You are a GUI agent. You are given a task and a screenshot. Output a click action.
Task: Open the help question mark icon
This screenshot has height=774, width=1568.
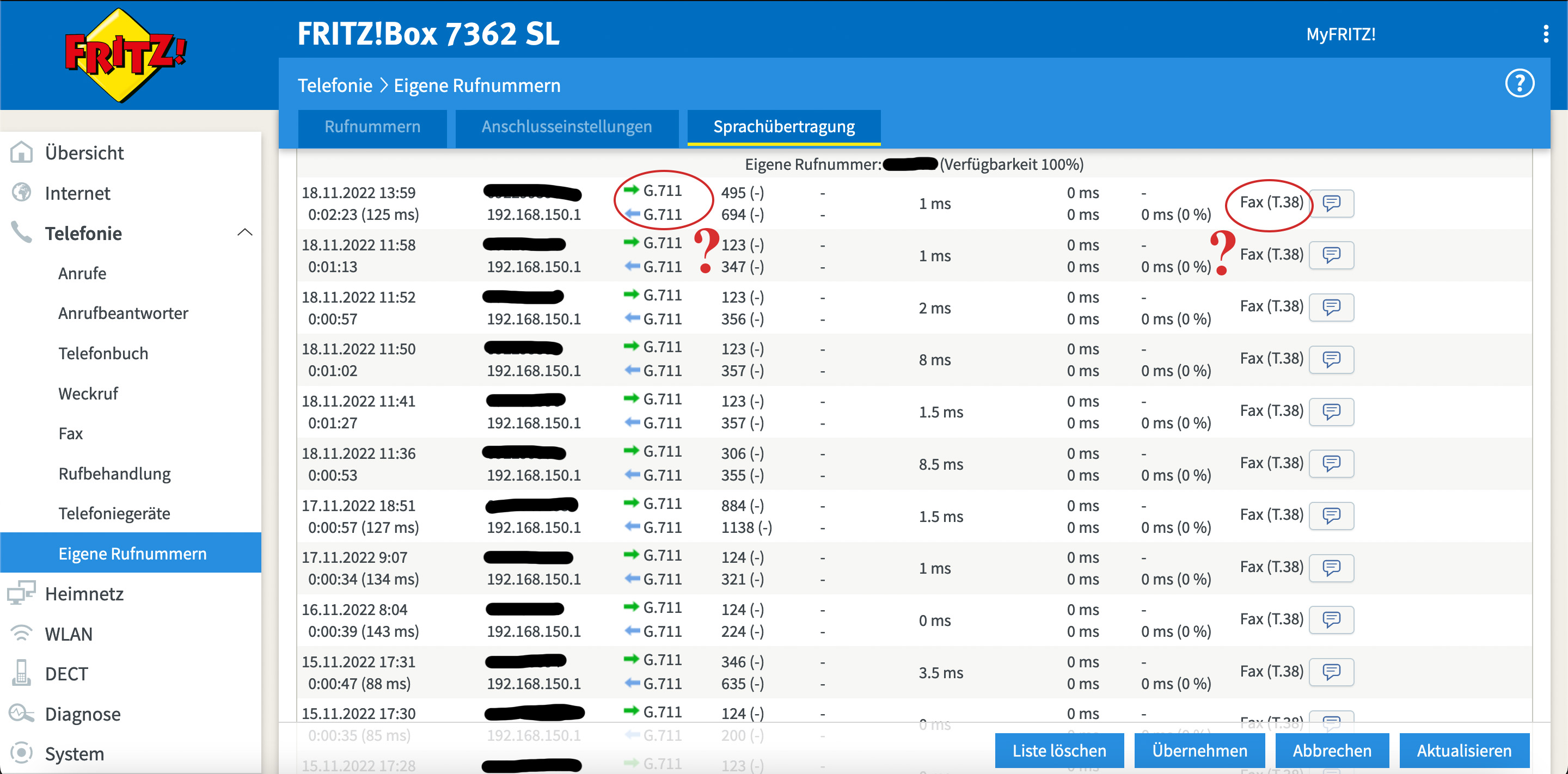1520,83
